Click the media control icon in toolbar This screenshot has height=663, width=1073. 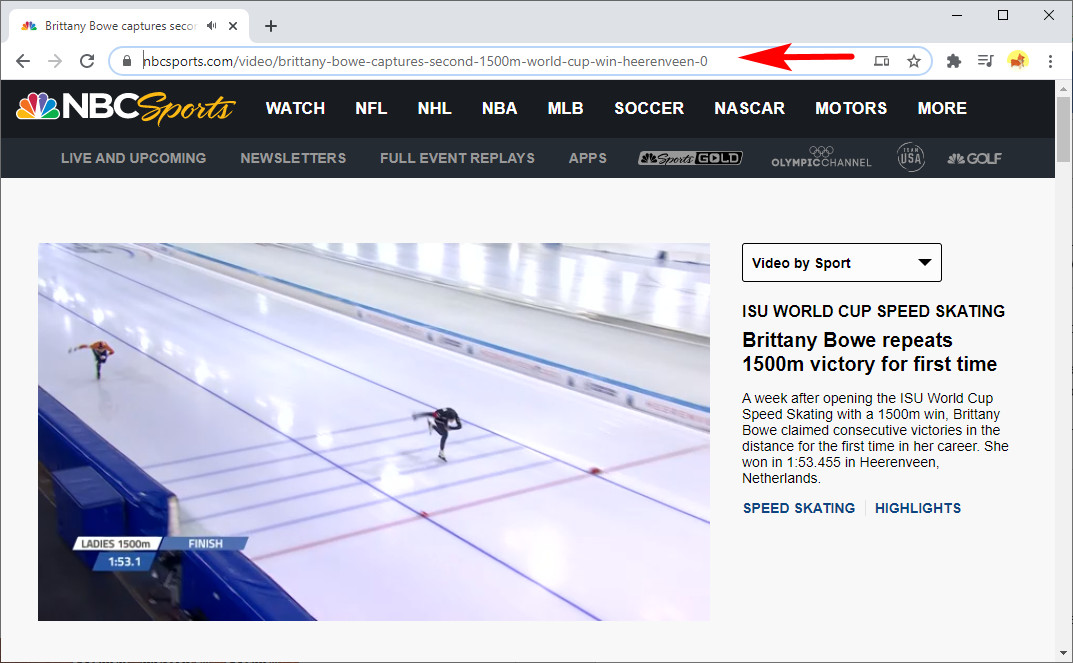pos(985,61)
